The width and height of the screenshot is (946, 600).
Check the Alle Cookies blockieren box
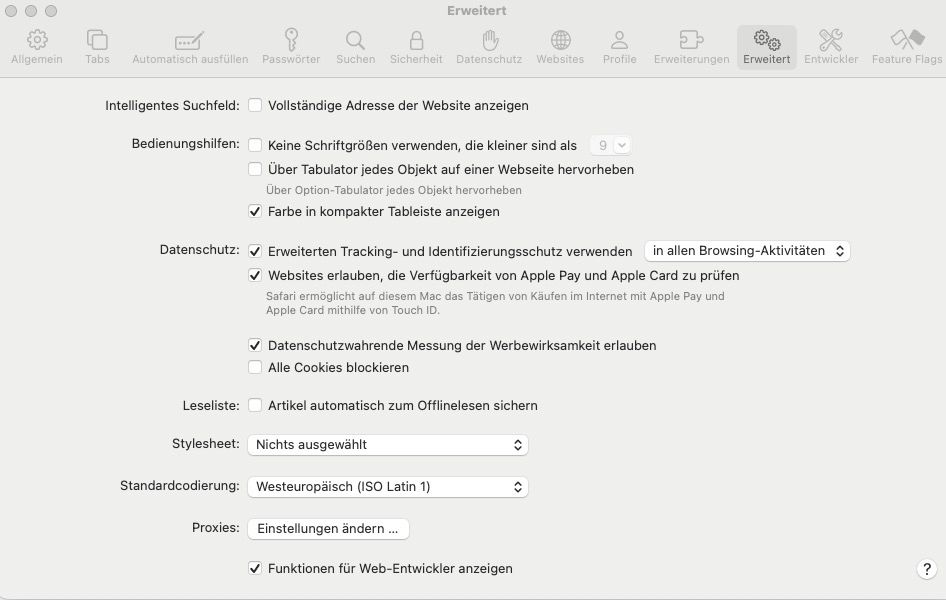[255, 367]
